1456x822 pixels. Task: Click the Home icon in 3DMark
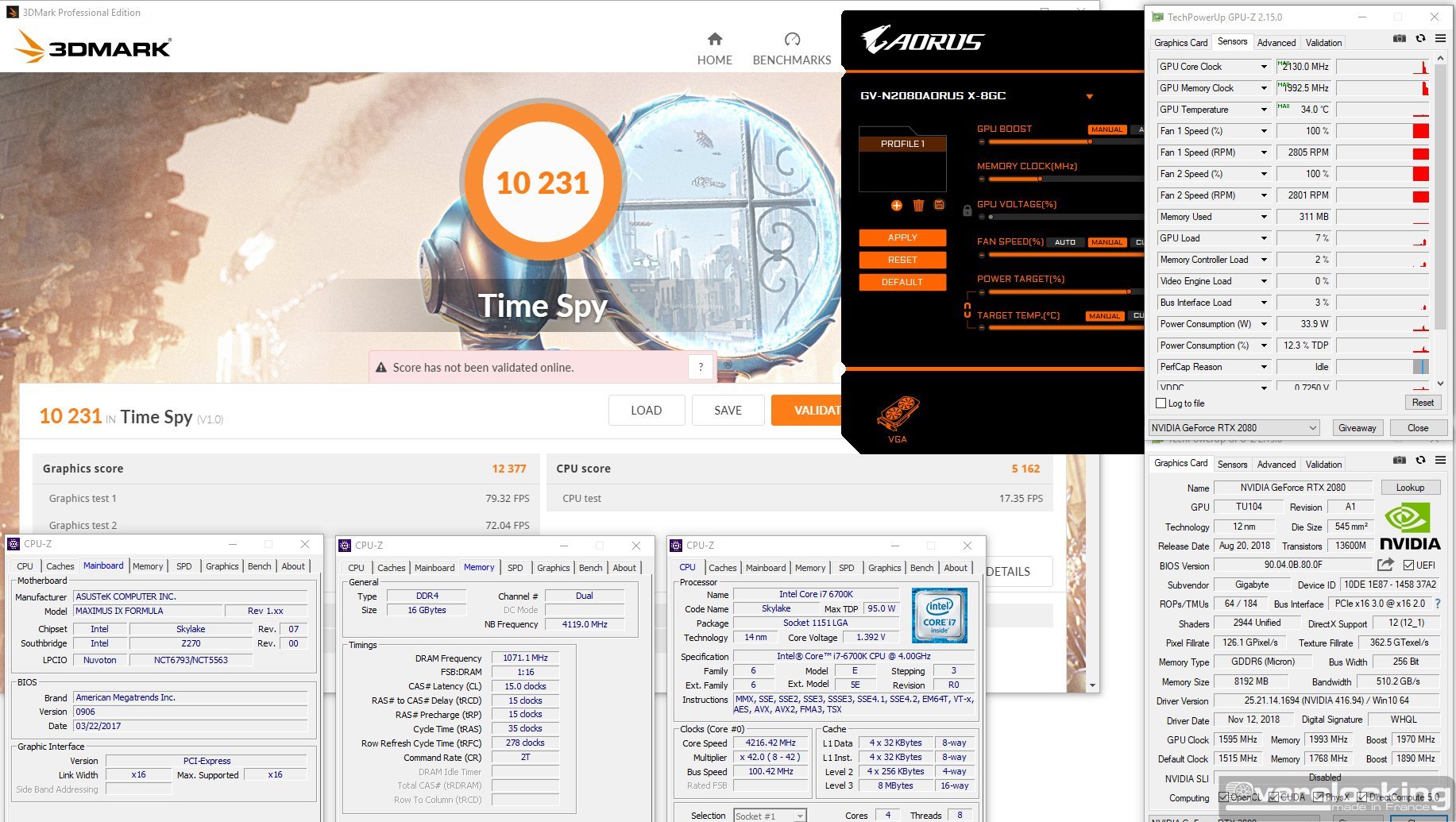715,39
